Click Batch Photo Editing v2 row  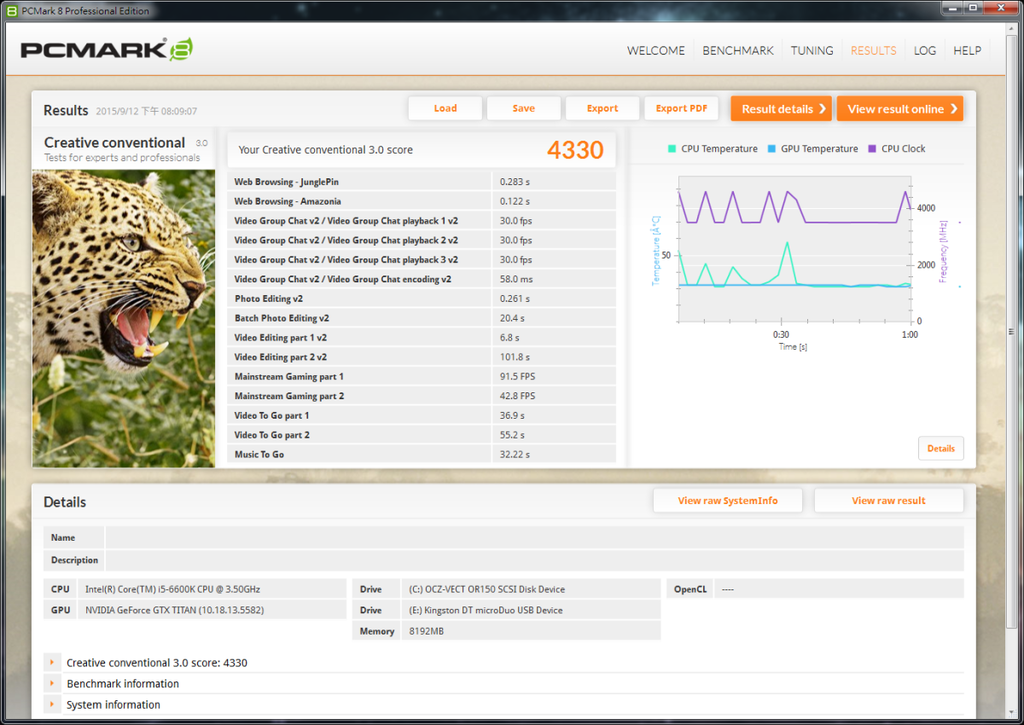pos(421,318)
